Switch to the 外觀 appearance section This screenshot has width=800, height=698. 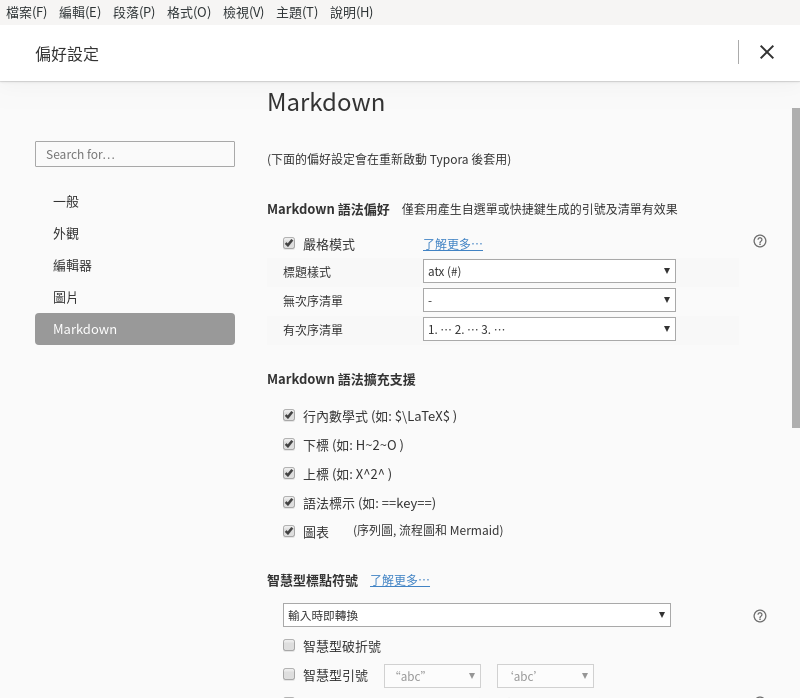click(66, 233)
